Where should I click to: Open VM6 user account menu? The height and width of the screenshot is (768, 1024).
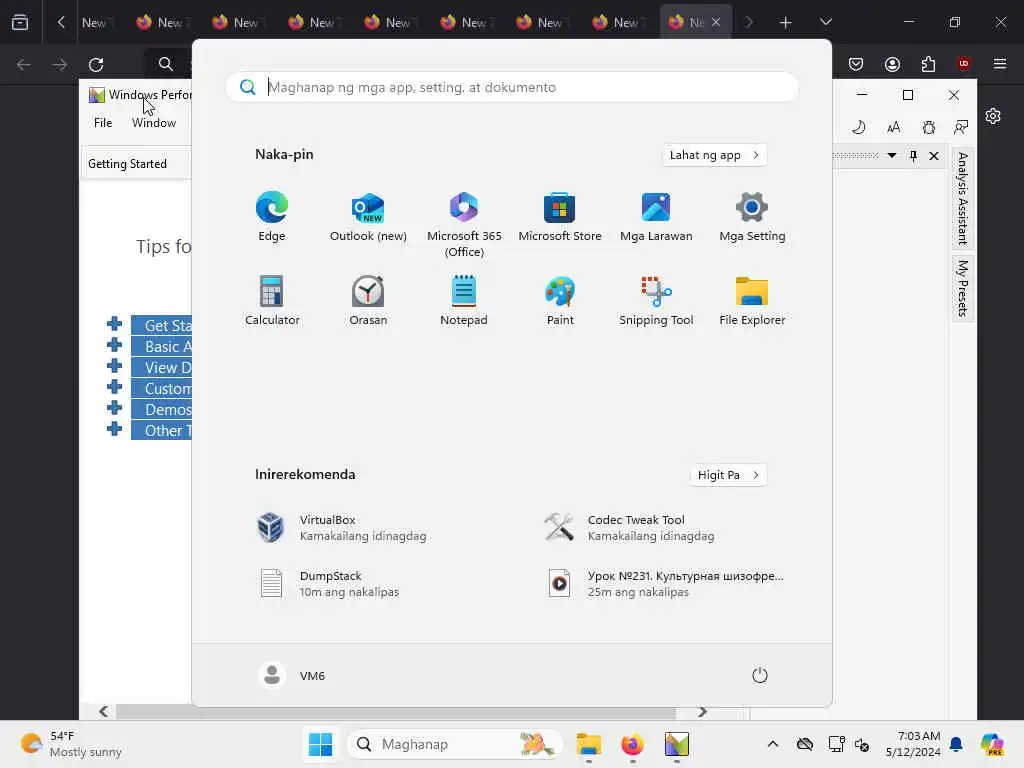pyautogui.click(x=292, y=675)
